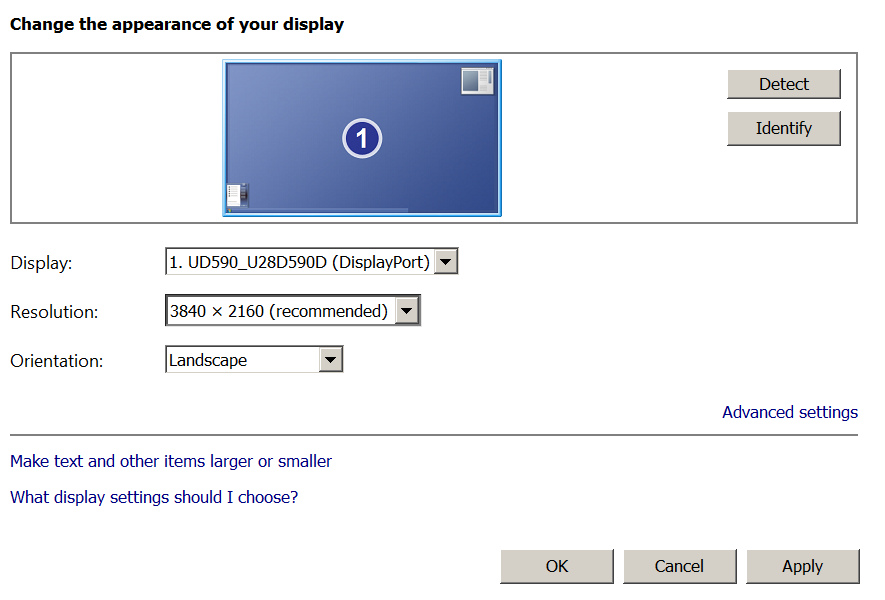The height and width of the screenshot is (600, 885).
Task: Confirm with the OK button
Action: pos(557,566)
